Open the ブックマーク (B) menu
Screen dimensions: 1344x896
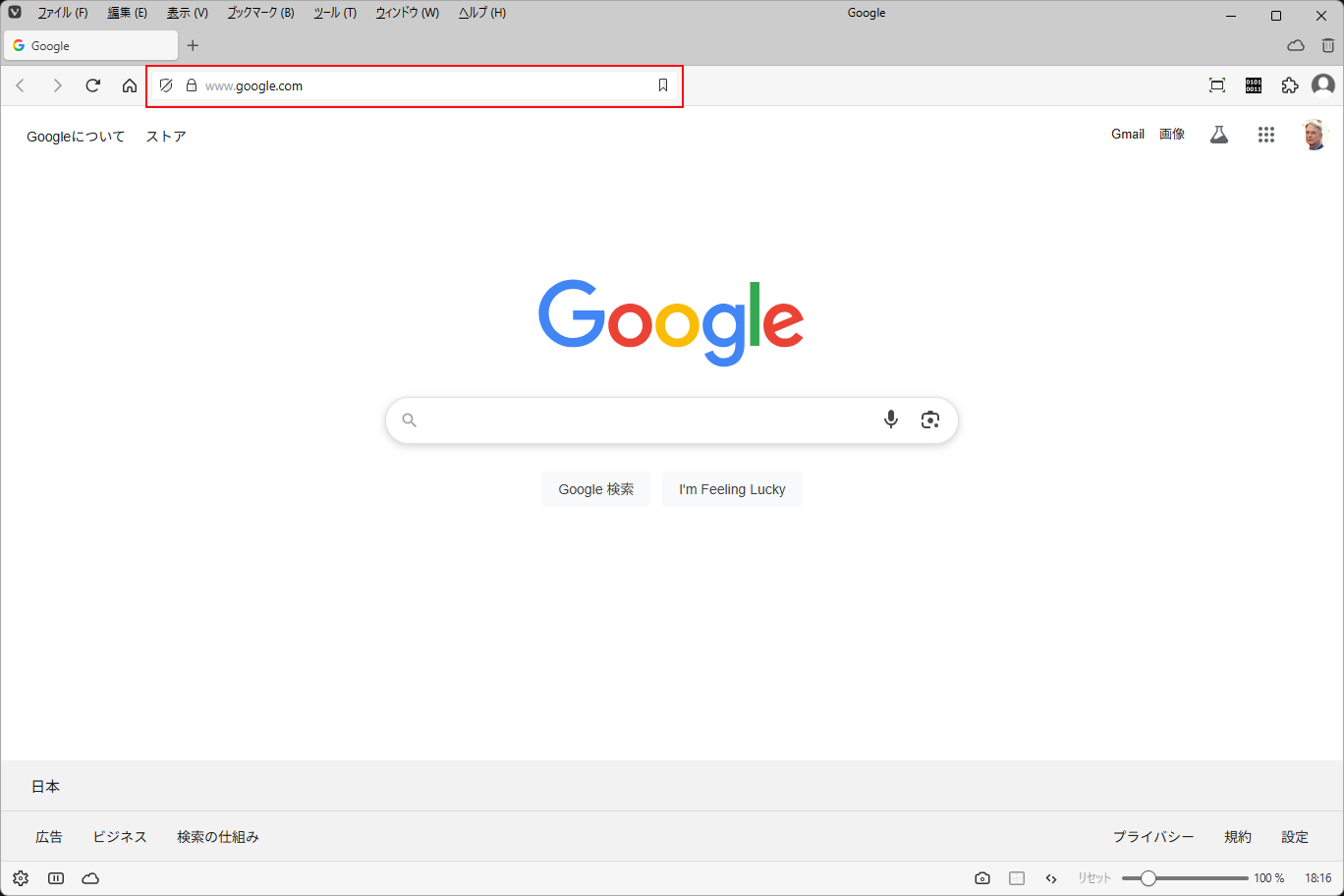coord(260,13)
